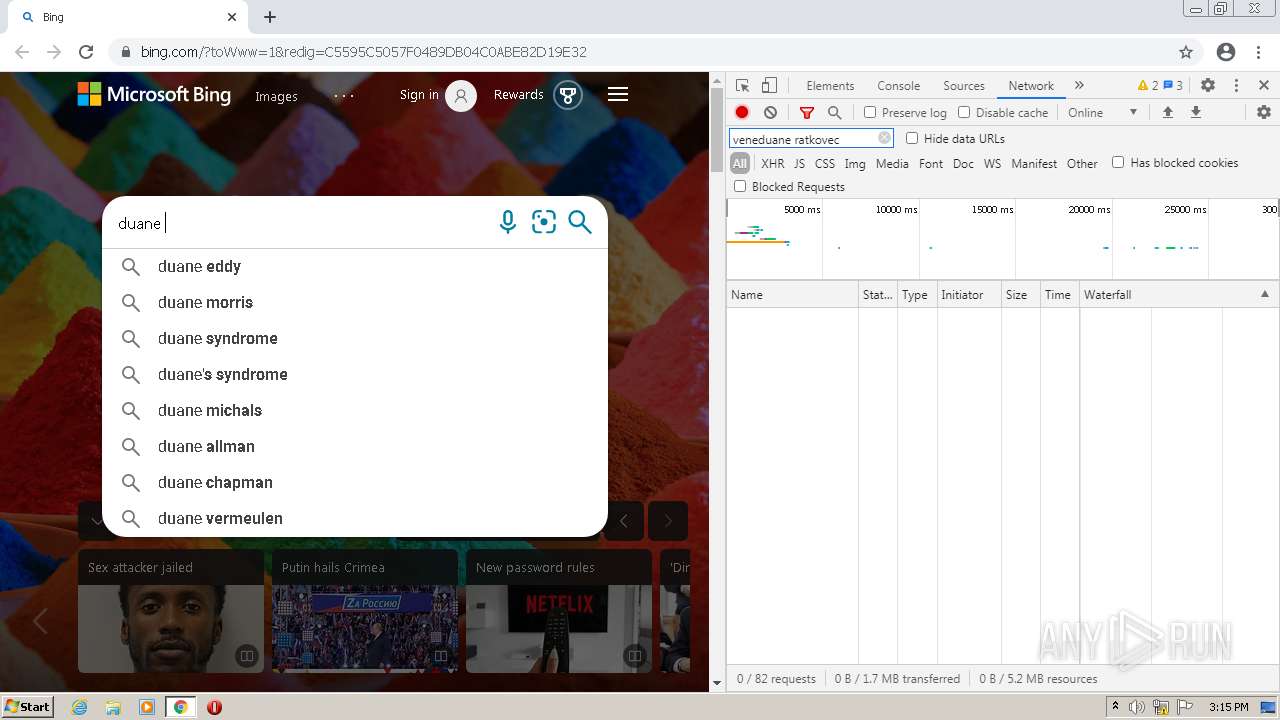Open Images link on Bing

[x=276, y=96]
